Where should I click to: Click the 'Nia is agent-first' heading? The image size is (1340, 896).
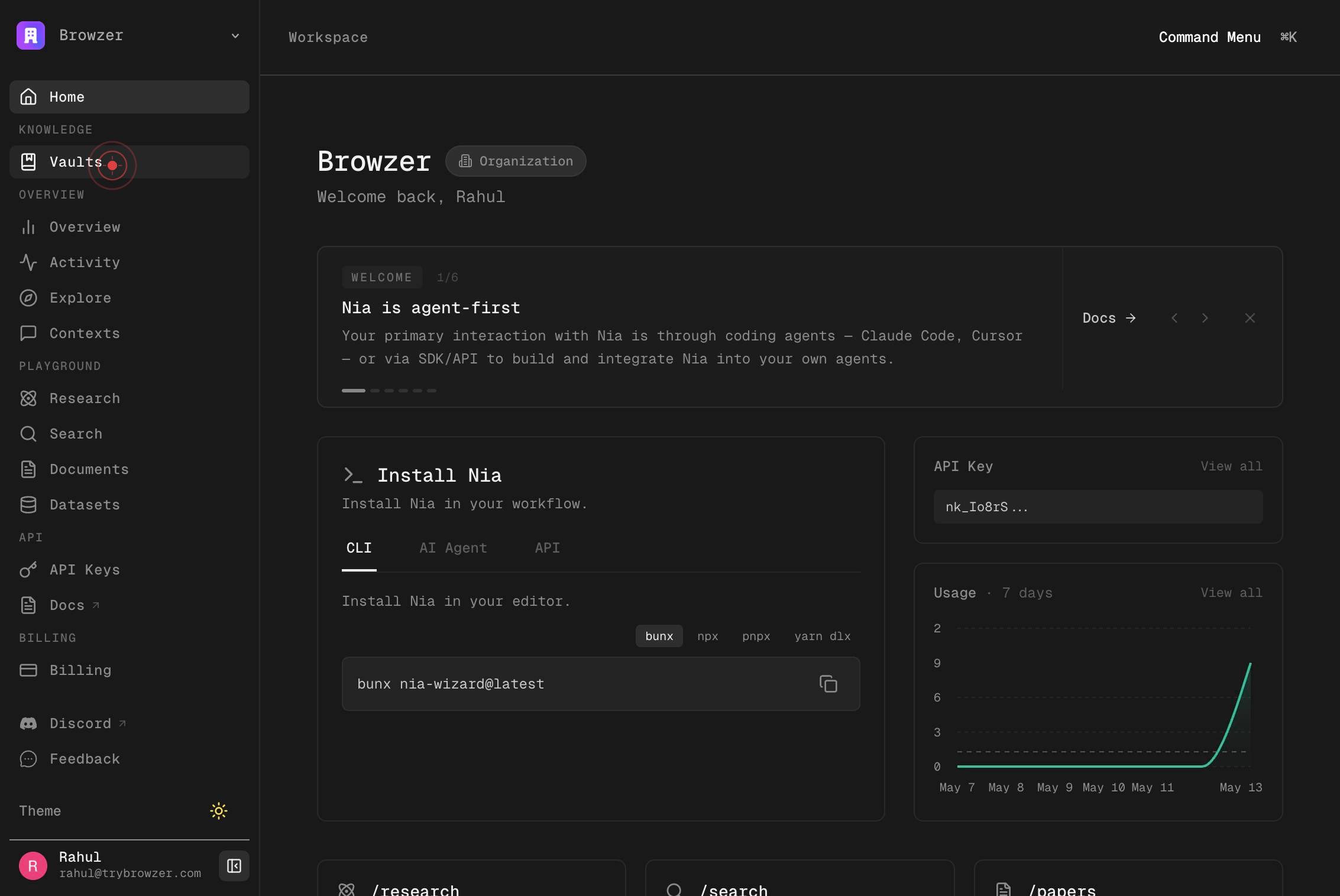pyautogui.click(x=431, y=308)
